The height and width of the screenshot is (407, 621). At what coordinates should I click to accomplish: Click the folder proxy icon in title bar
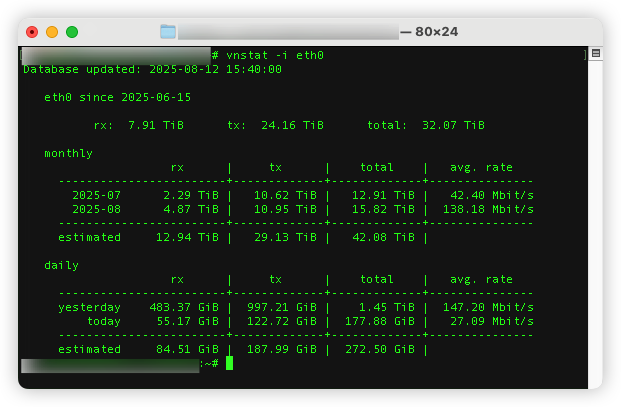click(x=168, y=32)
